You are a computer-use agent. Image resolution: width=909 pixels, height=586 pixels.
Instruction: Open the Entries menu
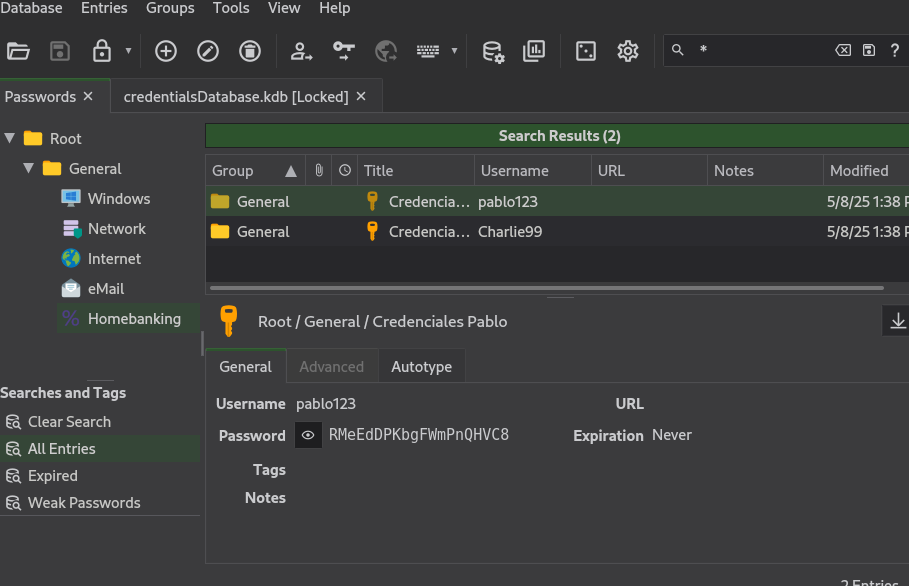coord(104,8)
